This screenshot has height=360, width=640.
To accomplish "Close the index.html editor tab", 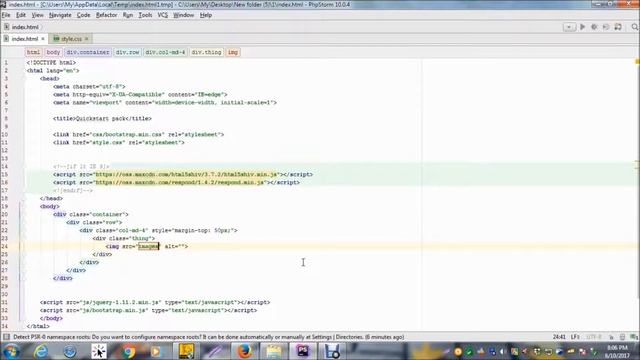I will (x=43, y=39).
